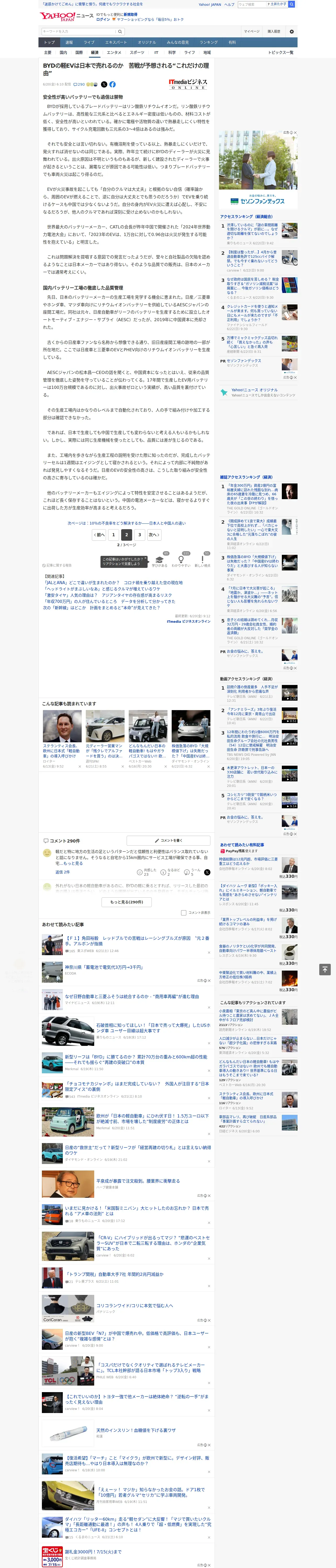
Task: Close the reaction tooltip with its X
Action: pyautogui.click(x=146, y=559)
